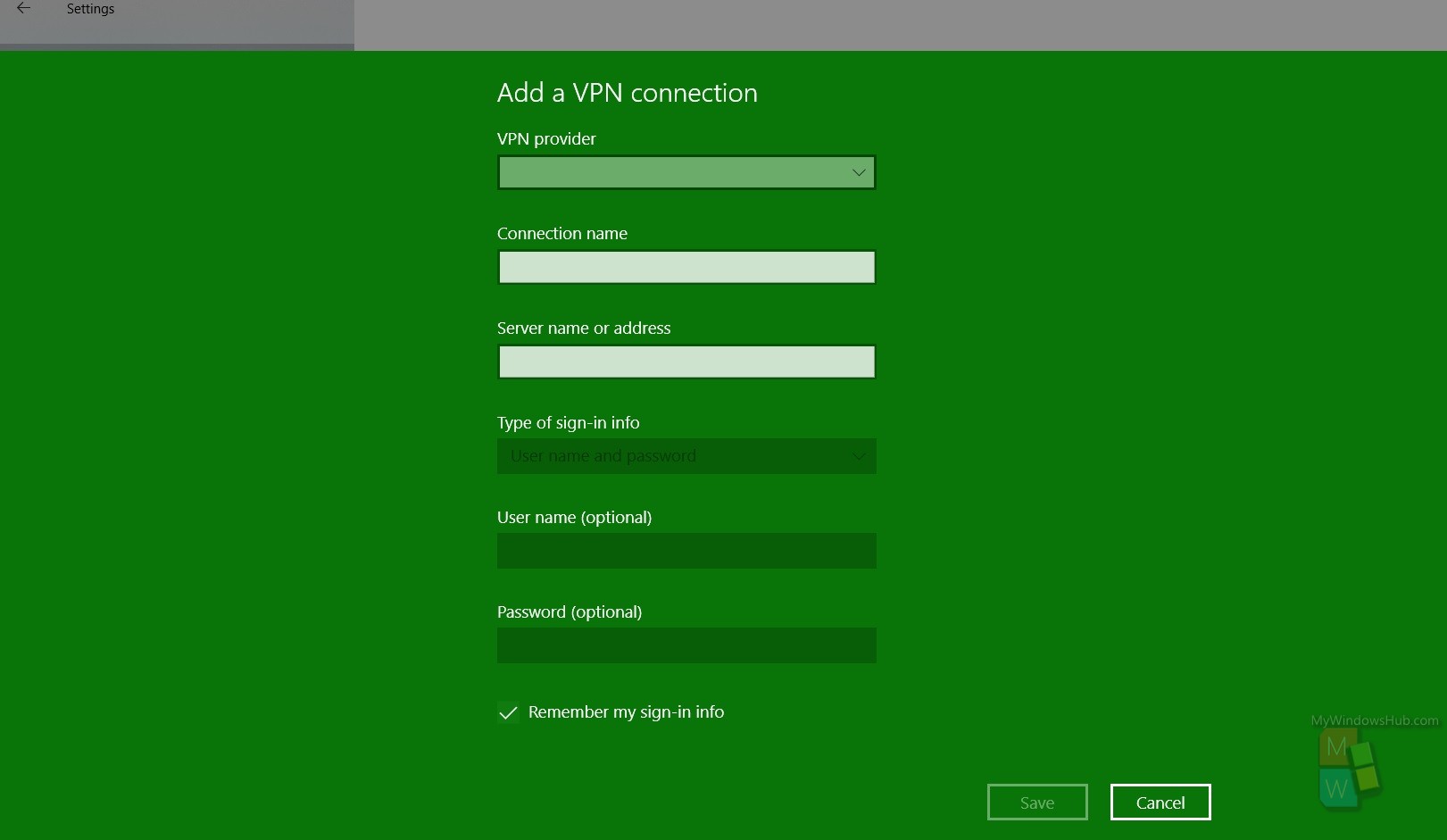1447x840 pixels.
Task: Click the Save button
Action: pos(1037,802)
